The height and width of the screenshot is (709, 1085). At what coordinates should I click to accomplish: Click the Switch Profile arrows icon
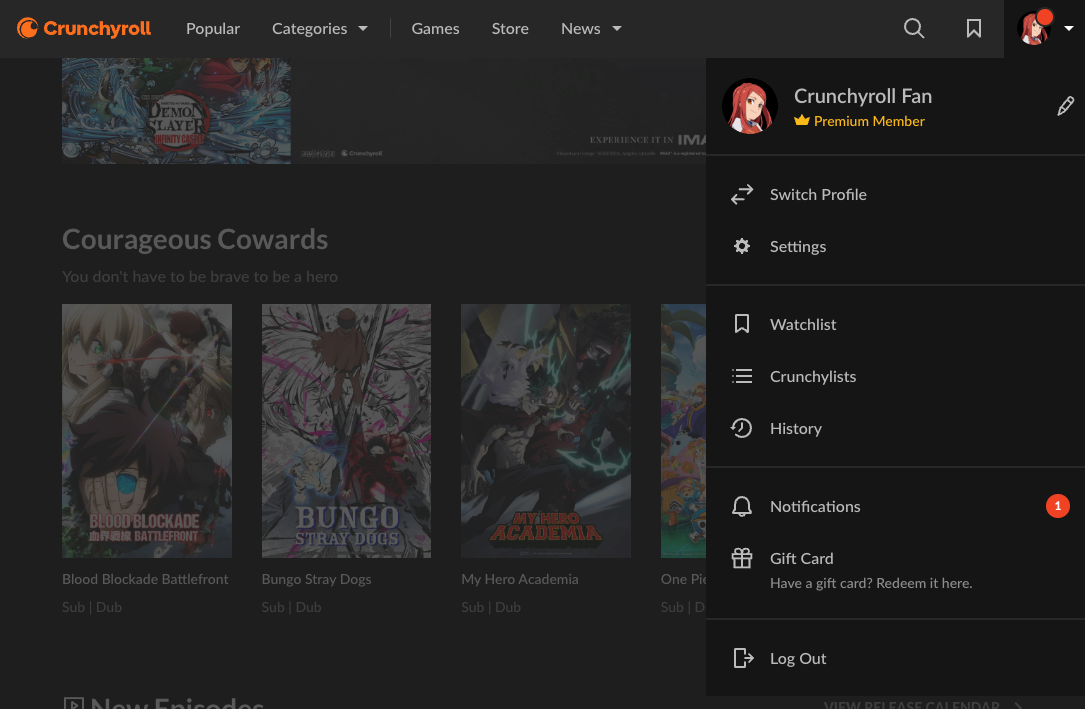tap(742, 194)
